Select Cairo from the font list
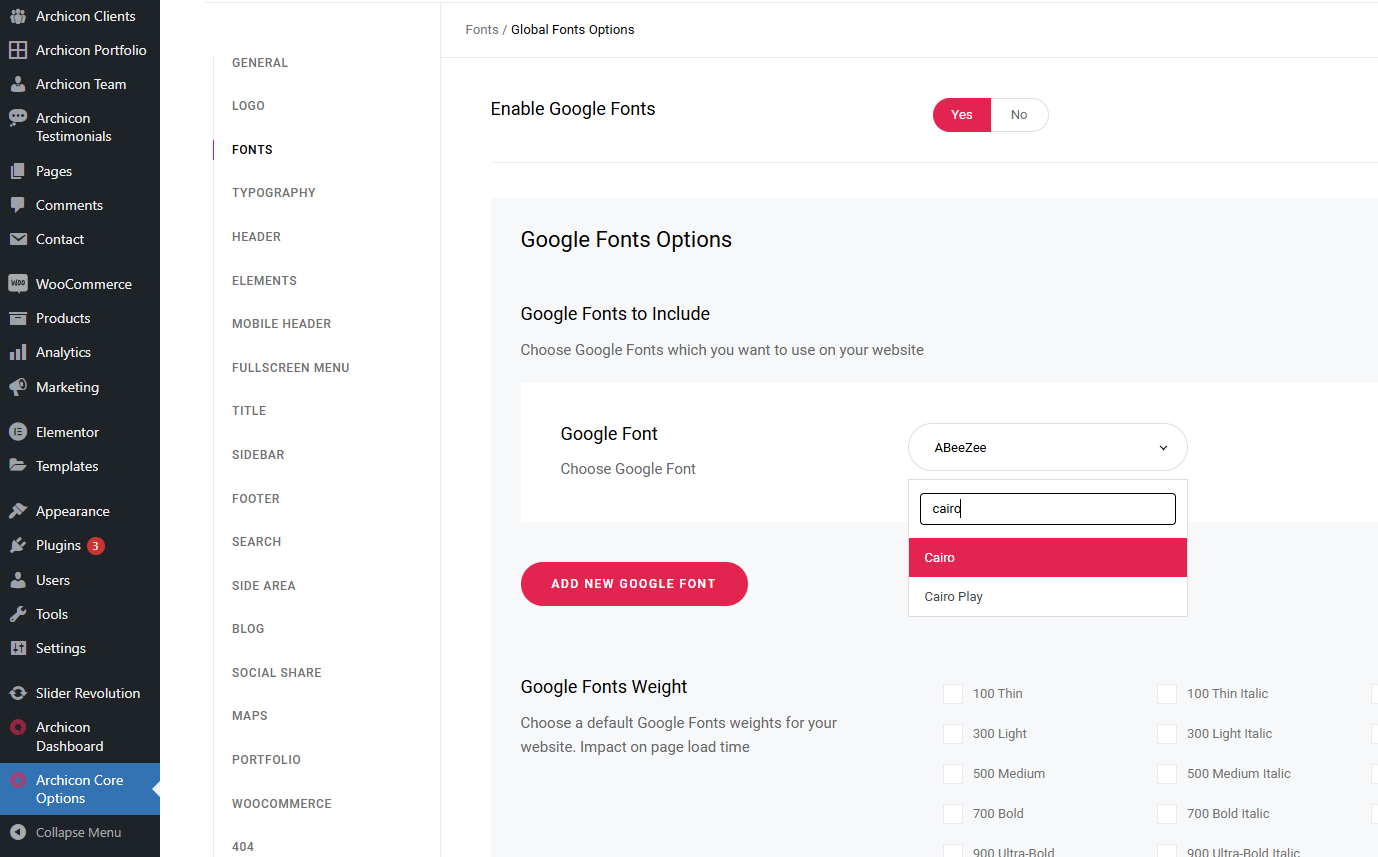The image size is (1378, 857). [1047, 558]
